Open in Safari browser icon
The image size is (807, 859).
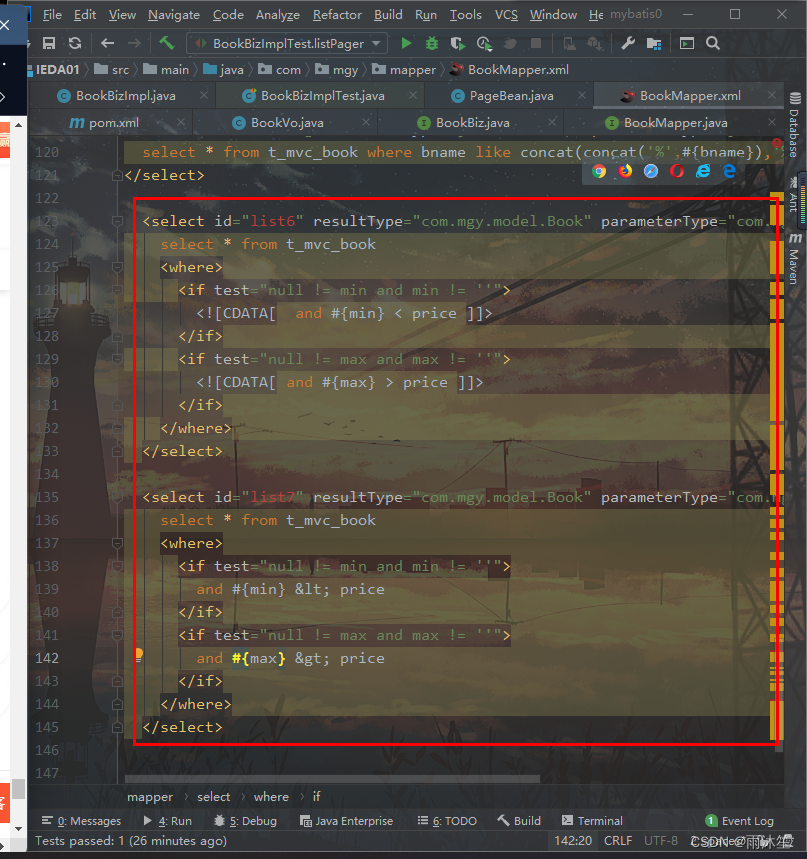coord(651,171)
